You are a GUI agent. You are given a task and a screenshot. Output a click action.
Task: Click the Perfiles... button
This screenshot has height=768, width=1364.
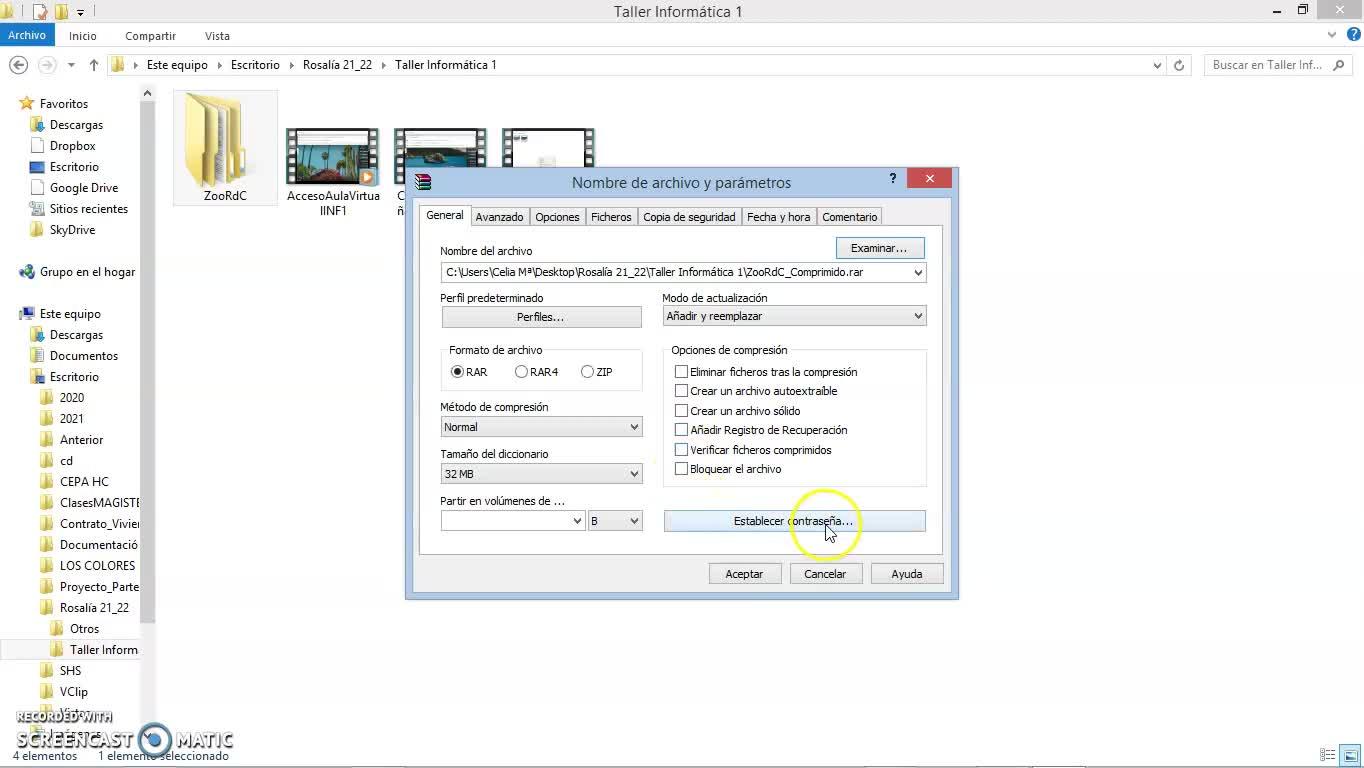pos(541,317)
